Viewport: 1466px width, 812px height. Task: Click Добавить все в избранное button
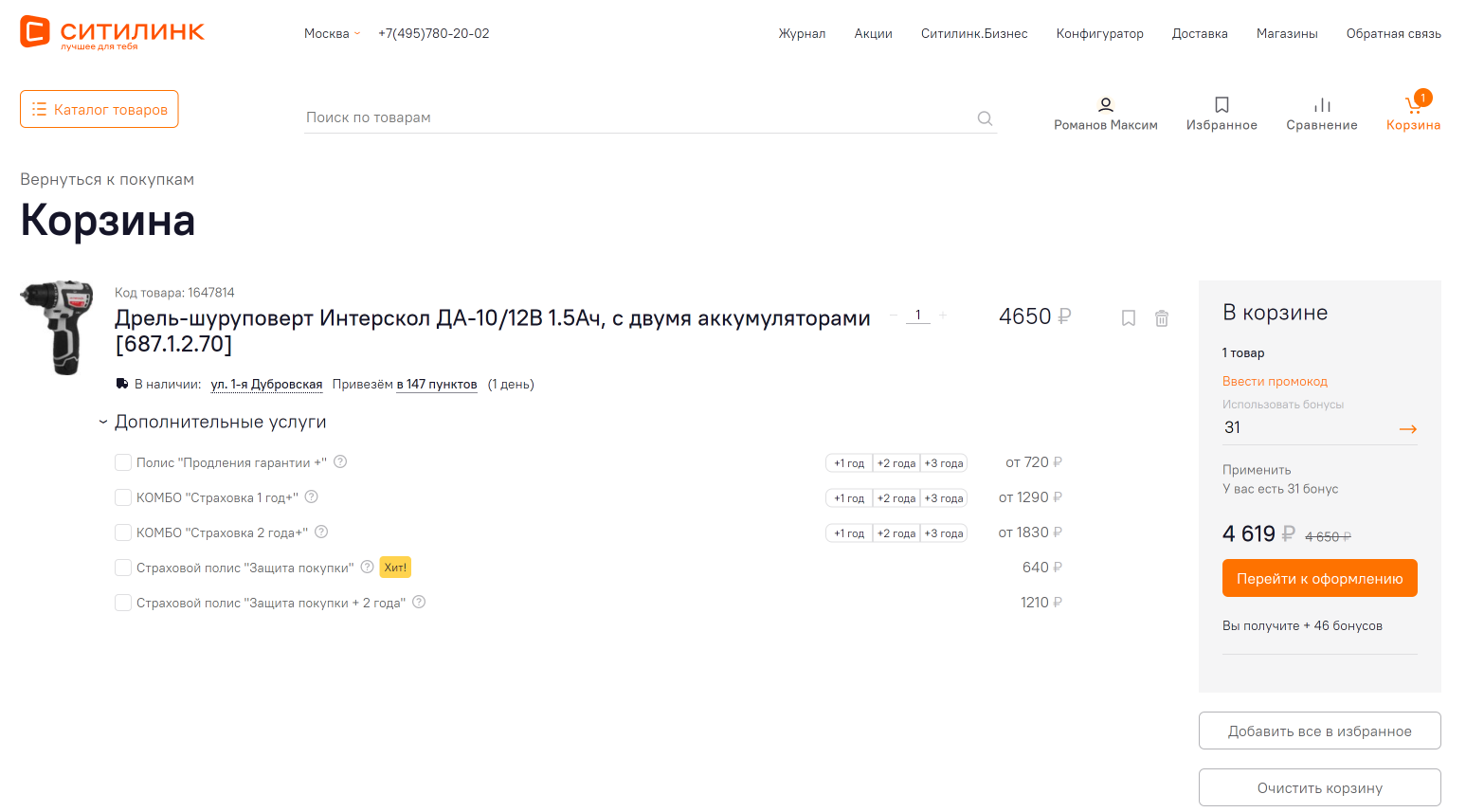click(1320, 731)
